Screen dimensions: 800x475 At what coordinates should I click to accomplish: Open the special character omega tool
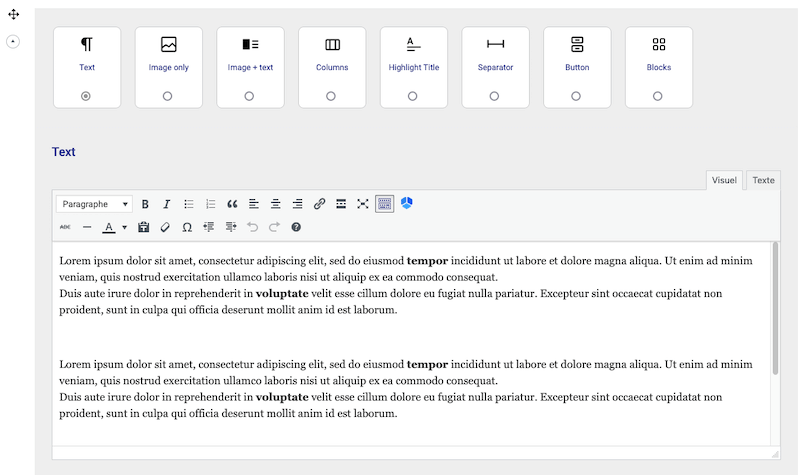[187, 227]
